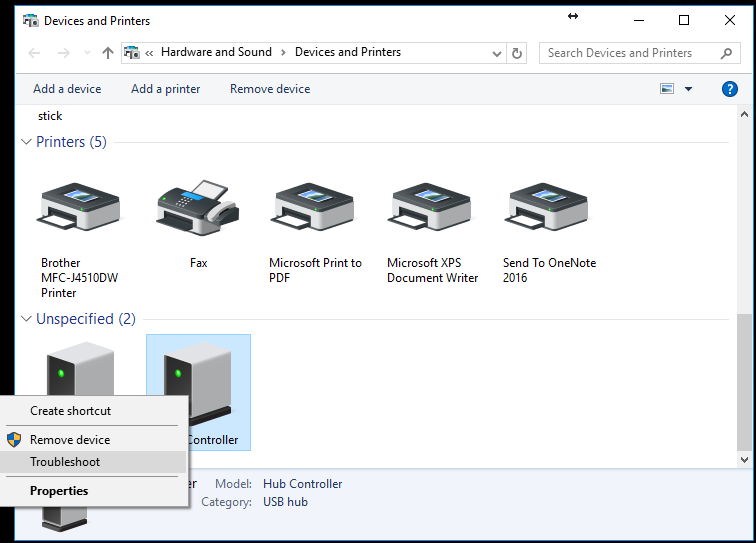
Task: Click the scrollbar down arrow
Action: coord(744,460)
